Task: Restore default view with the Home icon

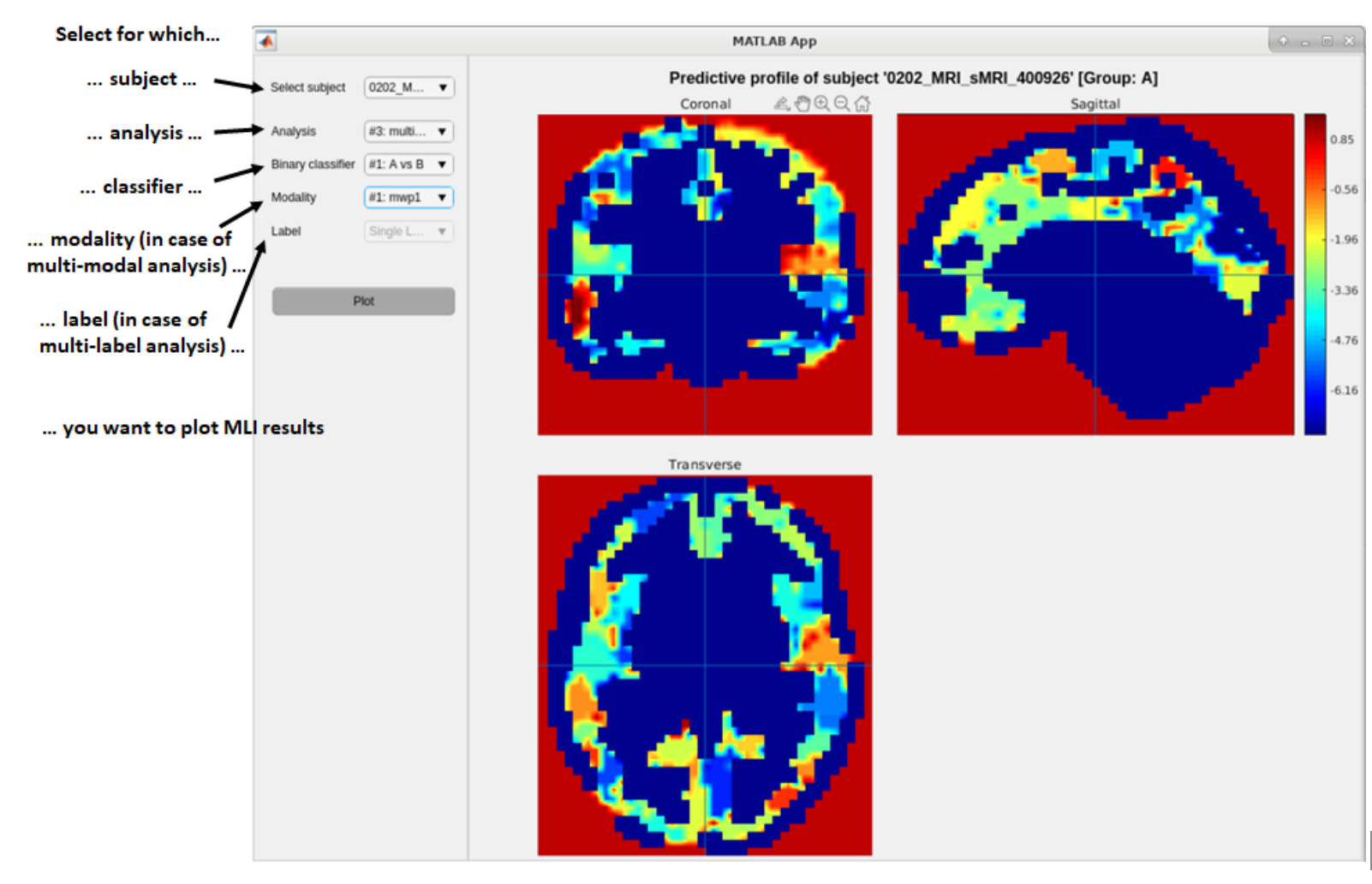Action: pyautogui.click(x=862, y=103)
